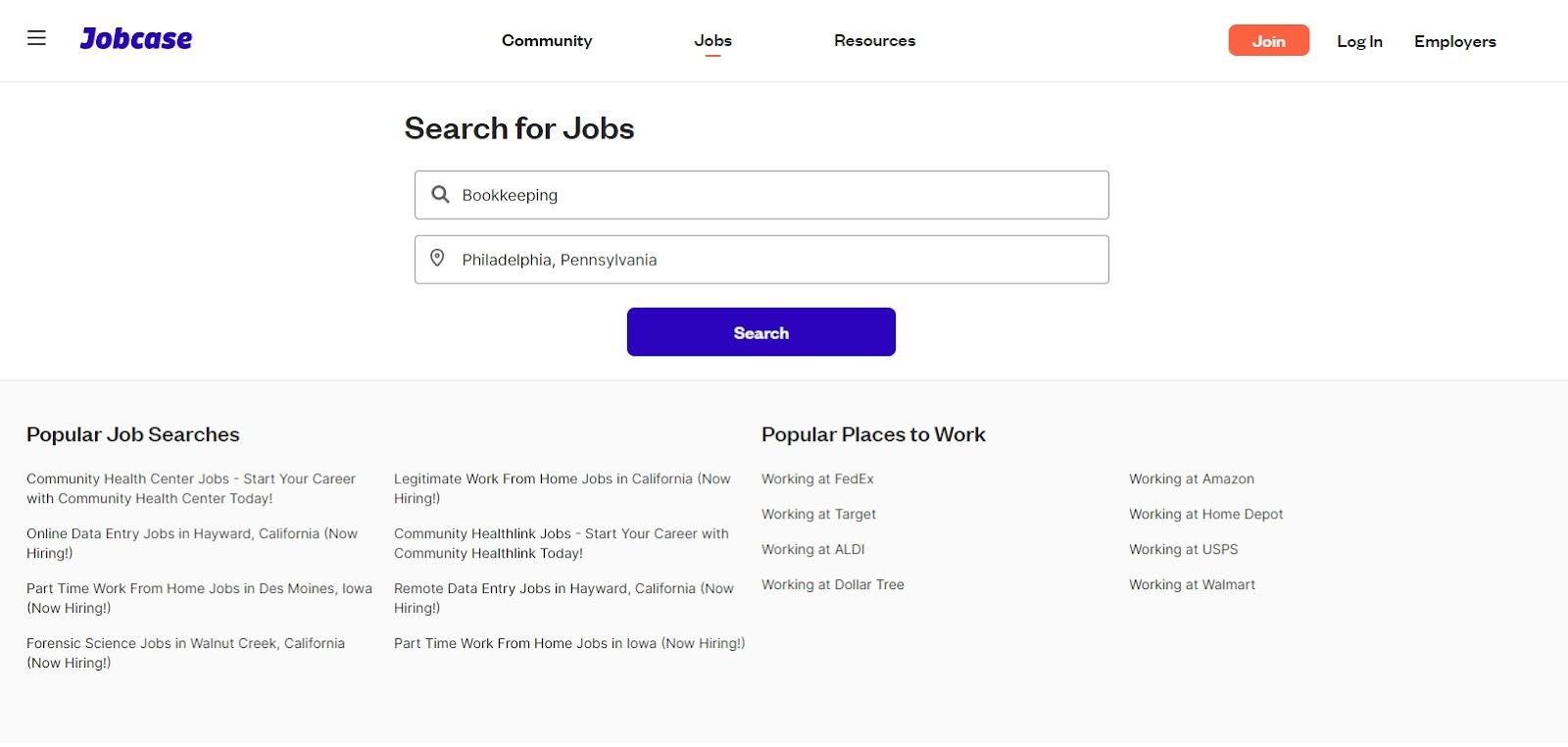This screenshot has height=747, width=1568.
Task: Open Working at FedEx link
Action: pyautogui.click(x=817, y=479)
